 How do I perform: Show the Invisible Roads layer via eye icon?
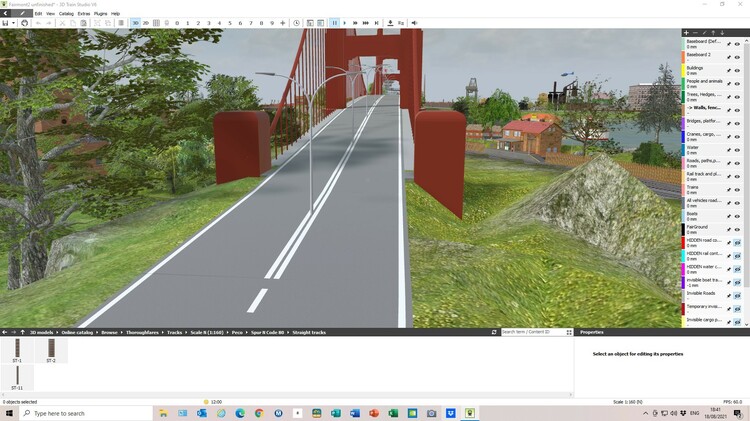pos(737,296)
